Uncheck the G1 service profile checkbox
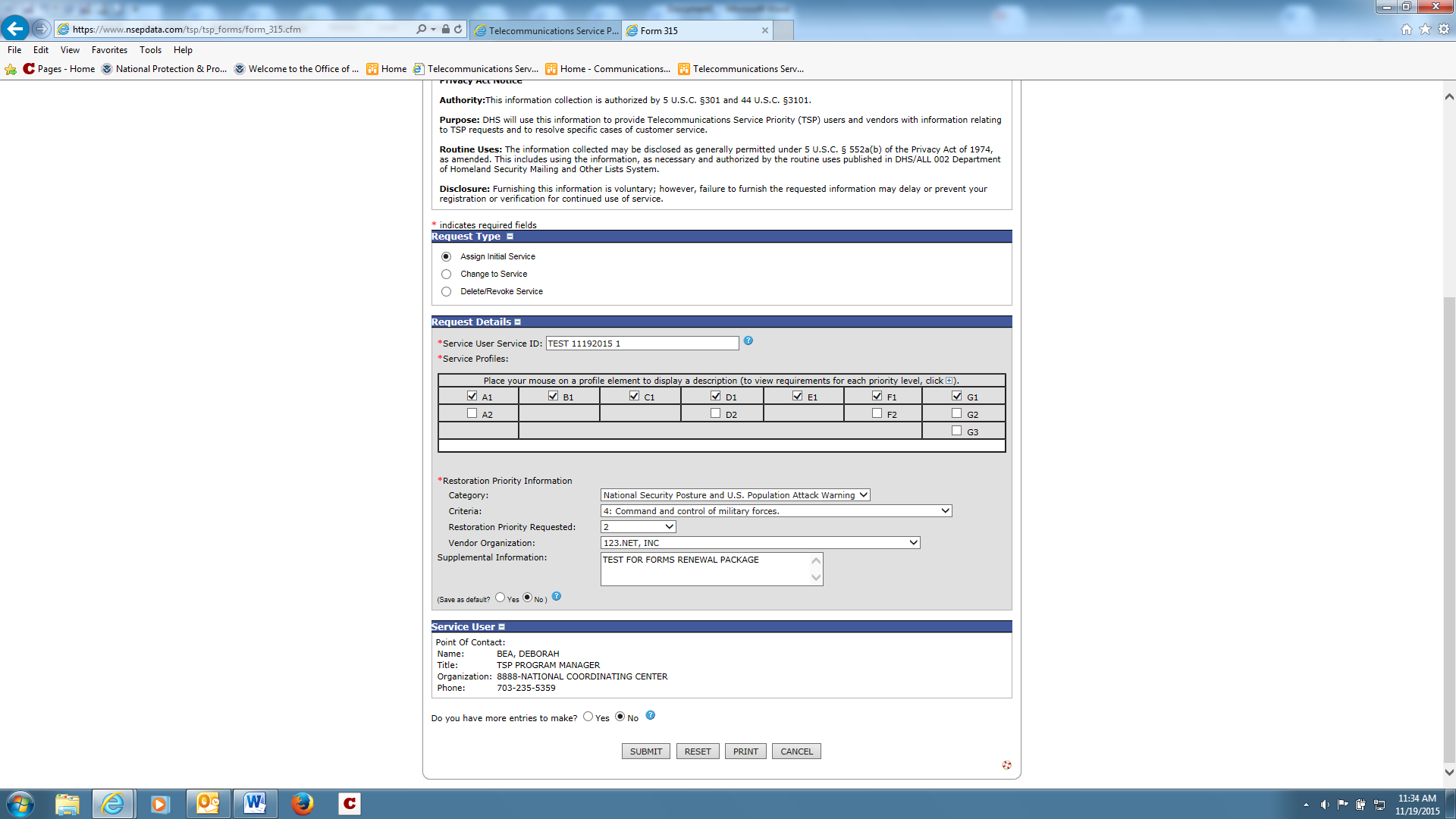Screen dimensions: 1456x819 [956, 396]
